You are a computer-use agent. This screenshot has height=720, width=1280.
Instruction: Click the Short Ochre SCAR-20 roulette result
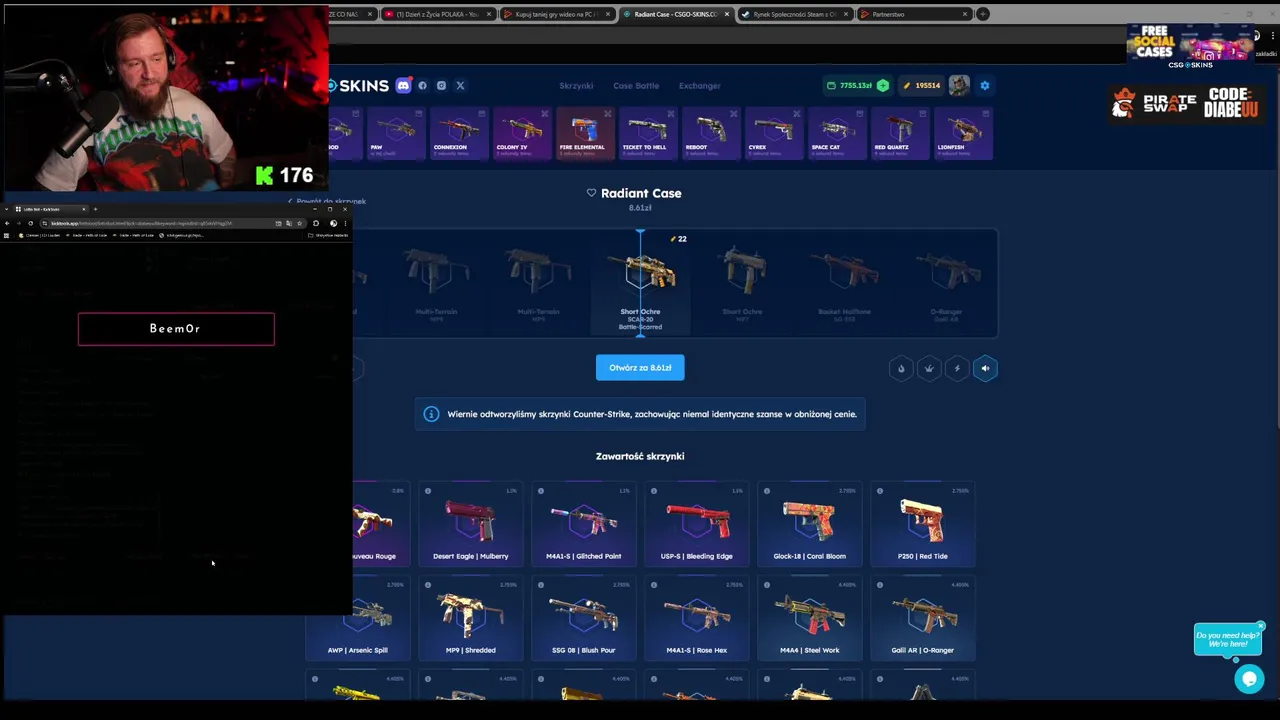point(640,285)
